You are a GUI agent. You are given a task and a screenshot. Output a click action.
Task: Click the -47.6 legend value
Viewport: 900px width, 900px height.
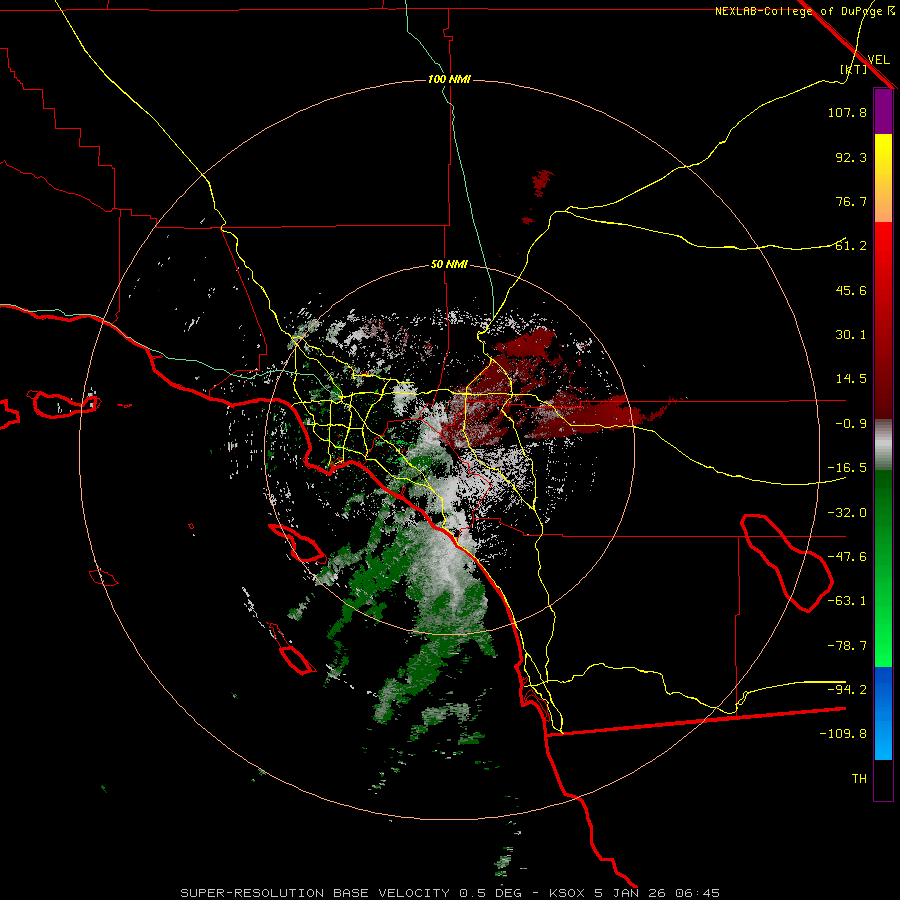[x=847, y=557]
